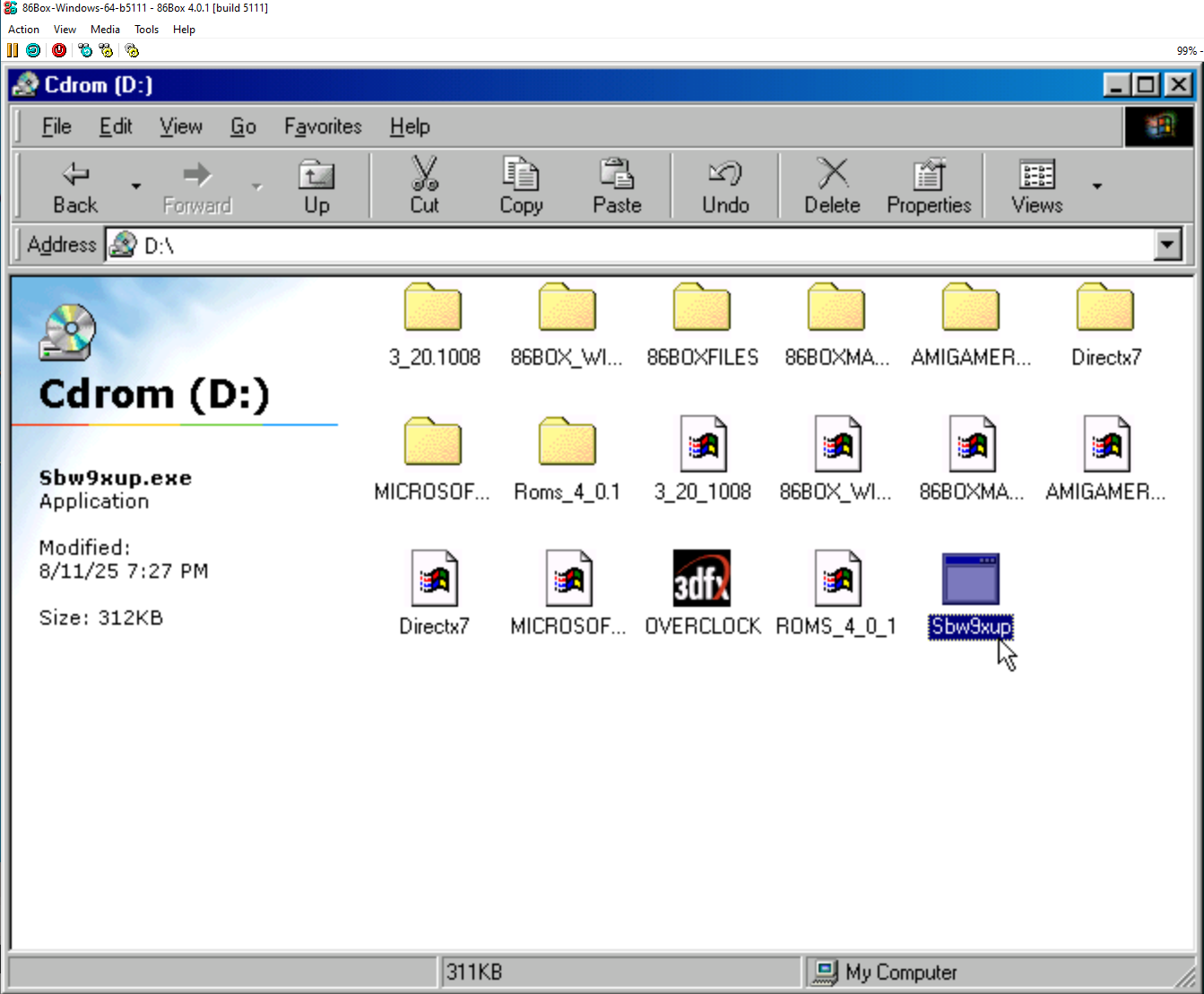Click the Views toolbar icon
The height and width of the screenshot is (994, 1204).
pyautogui.click(x=1037, y=186)
